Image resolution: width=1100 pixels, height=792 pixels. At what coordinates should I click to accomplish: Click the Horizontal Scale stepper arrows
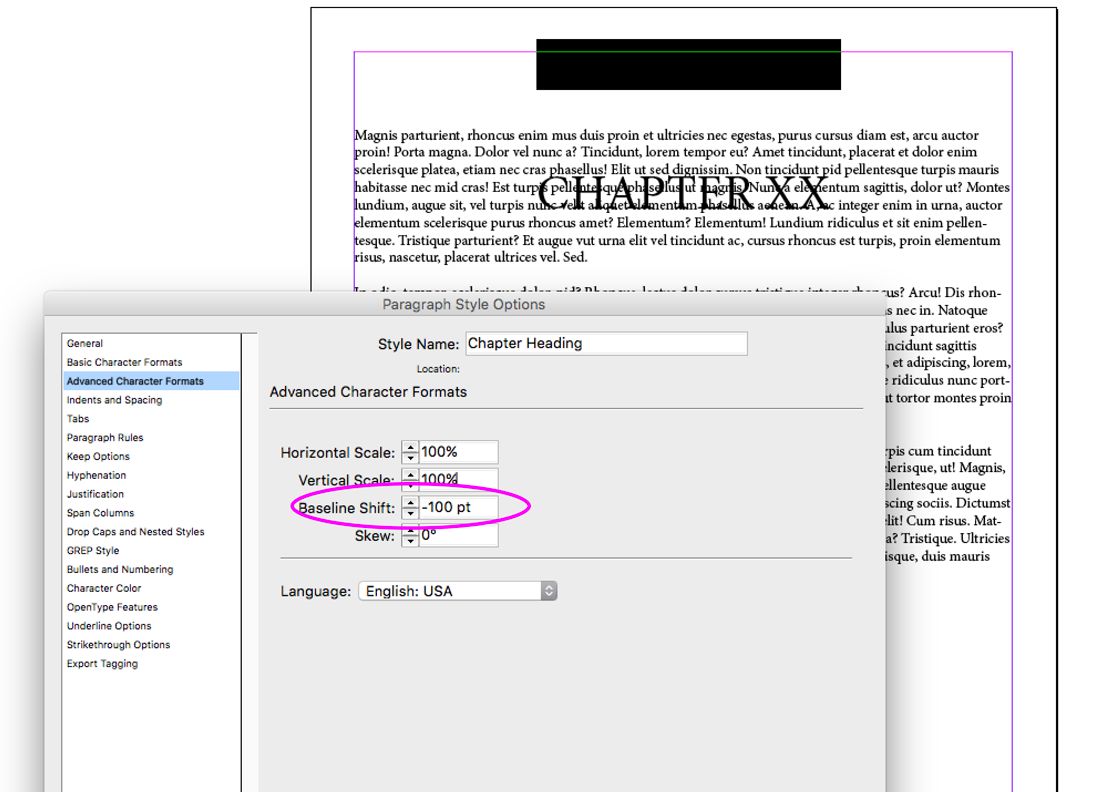[x=410, y=452]
